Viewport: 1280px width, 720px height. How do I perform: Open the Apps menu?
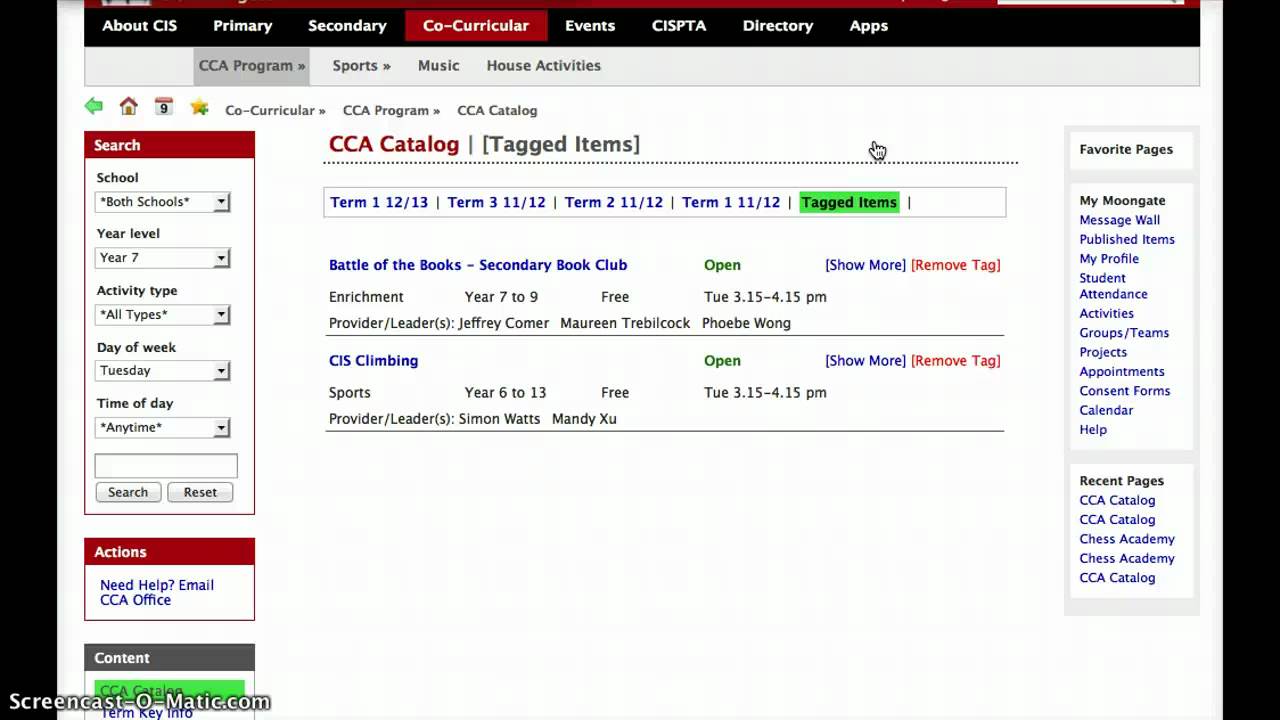(868, 26)
